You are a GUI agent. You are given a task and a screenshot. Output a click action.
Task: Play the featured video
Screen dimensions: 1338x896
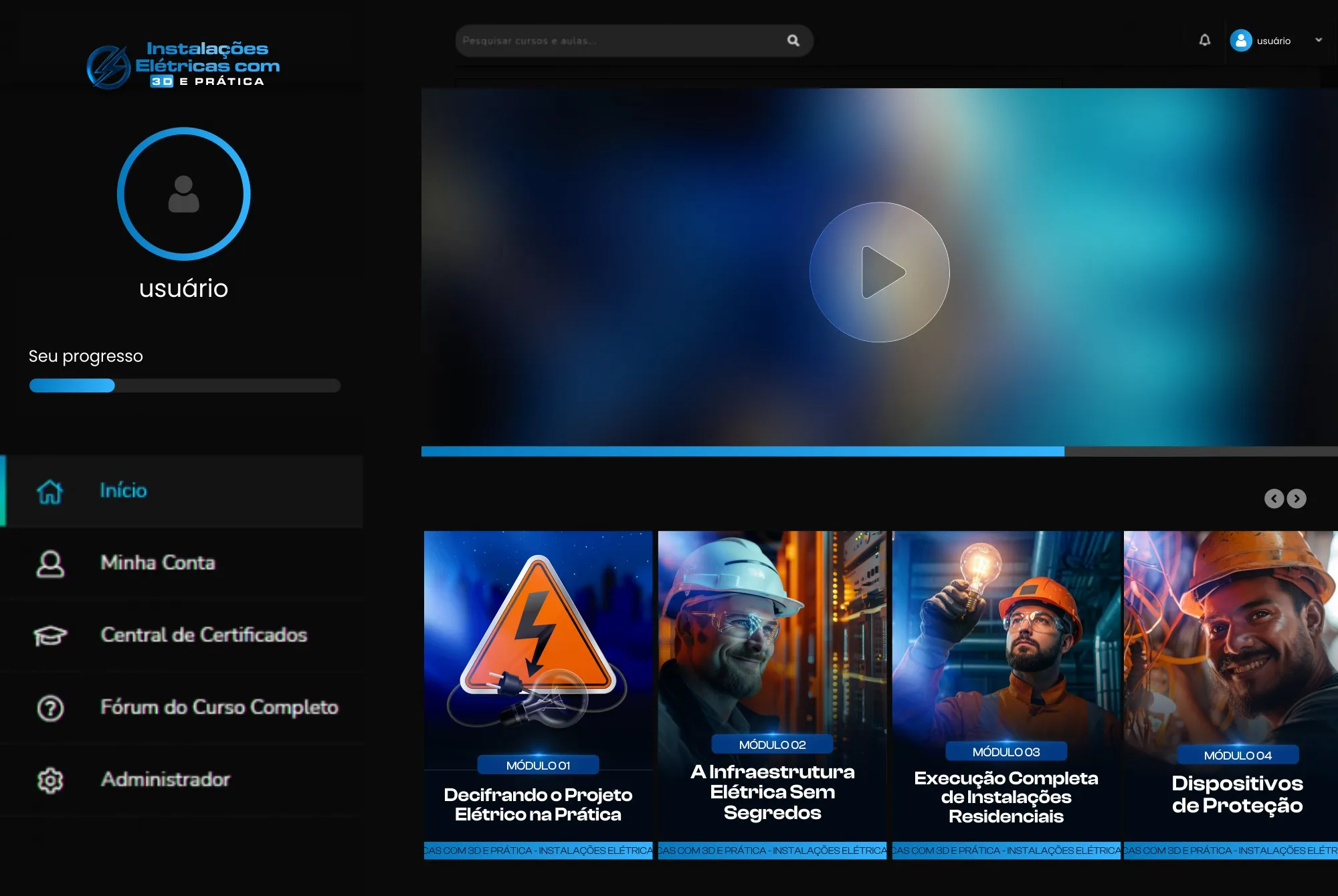(x=879, y=272)
